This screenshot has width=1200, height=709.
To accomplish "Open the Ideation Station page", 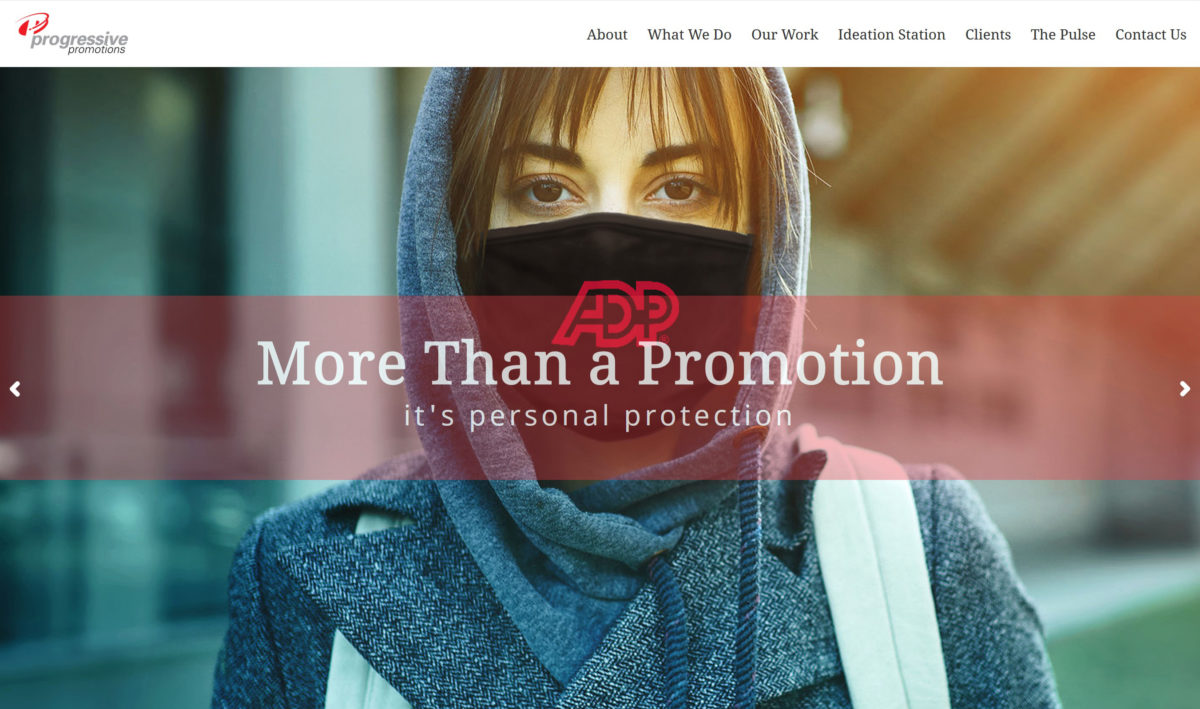I will 891,34.
